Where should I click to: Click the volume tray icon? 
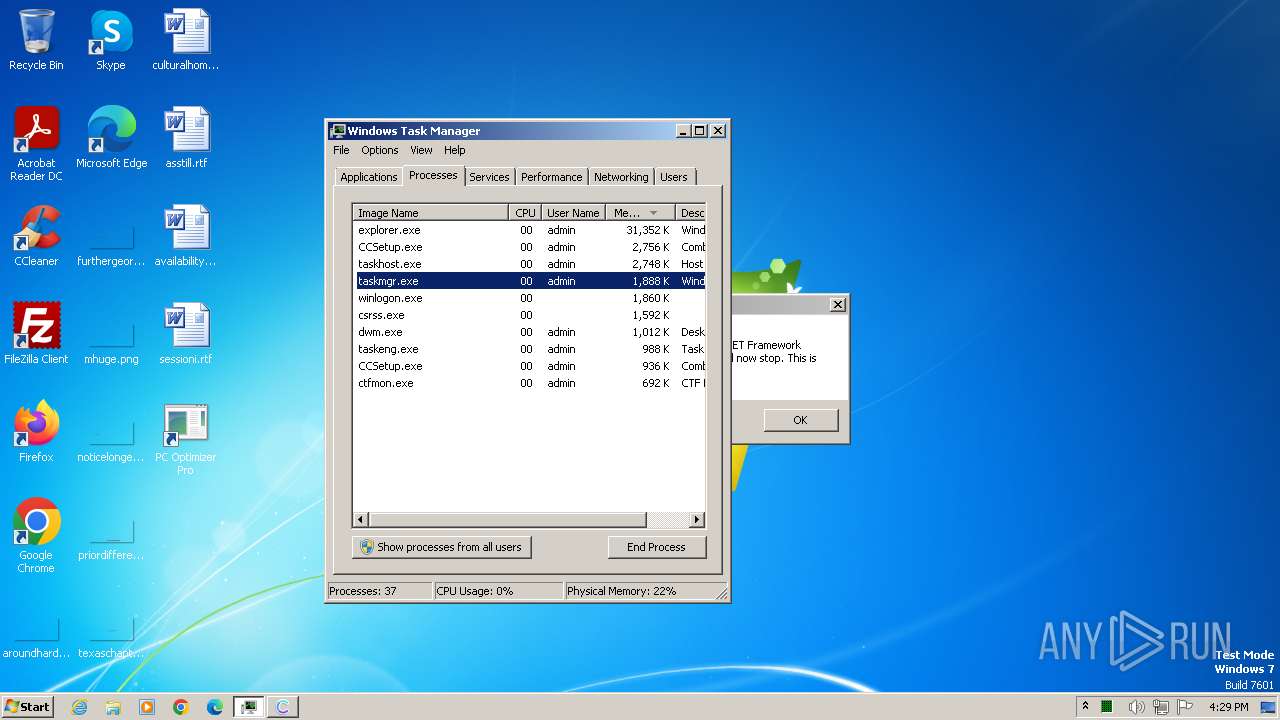1136,707
